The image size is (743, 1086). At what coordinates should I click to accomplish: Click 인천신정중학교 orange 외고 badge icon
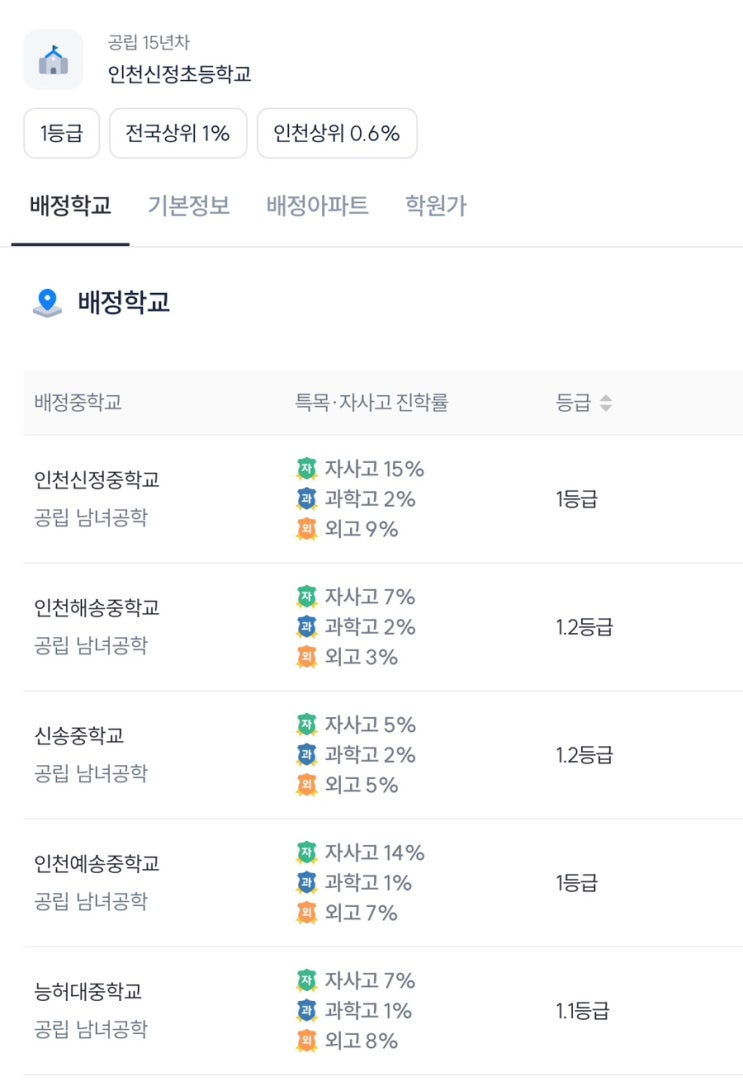[x=306, y=529]
